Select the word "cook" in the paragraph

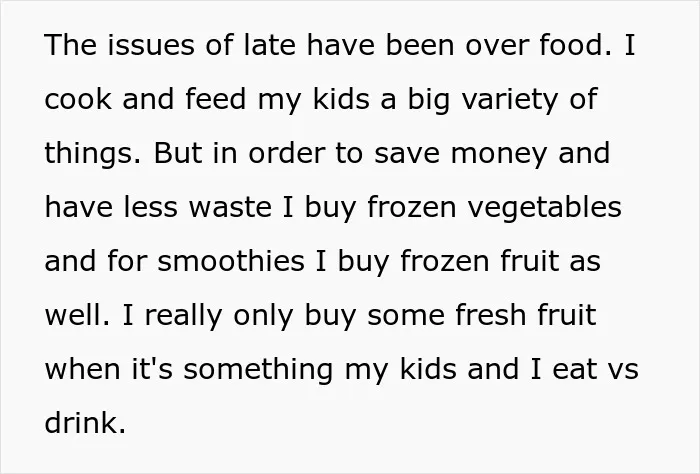click(x=78, y=99)
